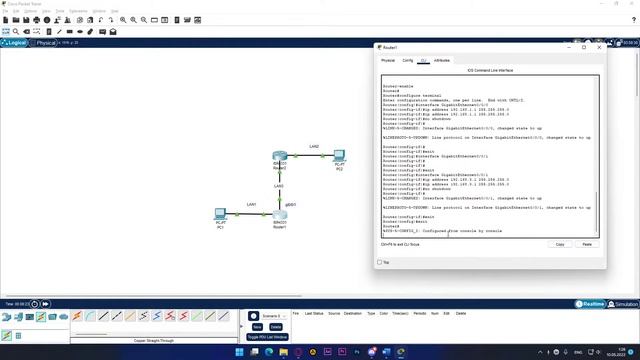Click the Zoom In magnifier icon
Image resolution: width=640 pixels, height=360 pixels.
coord(123,20)
